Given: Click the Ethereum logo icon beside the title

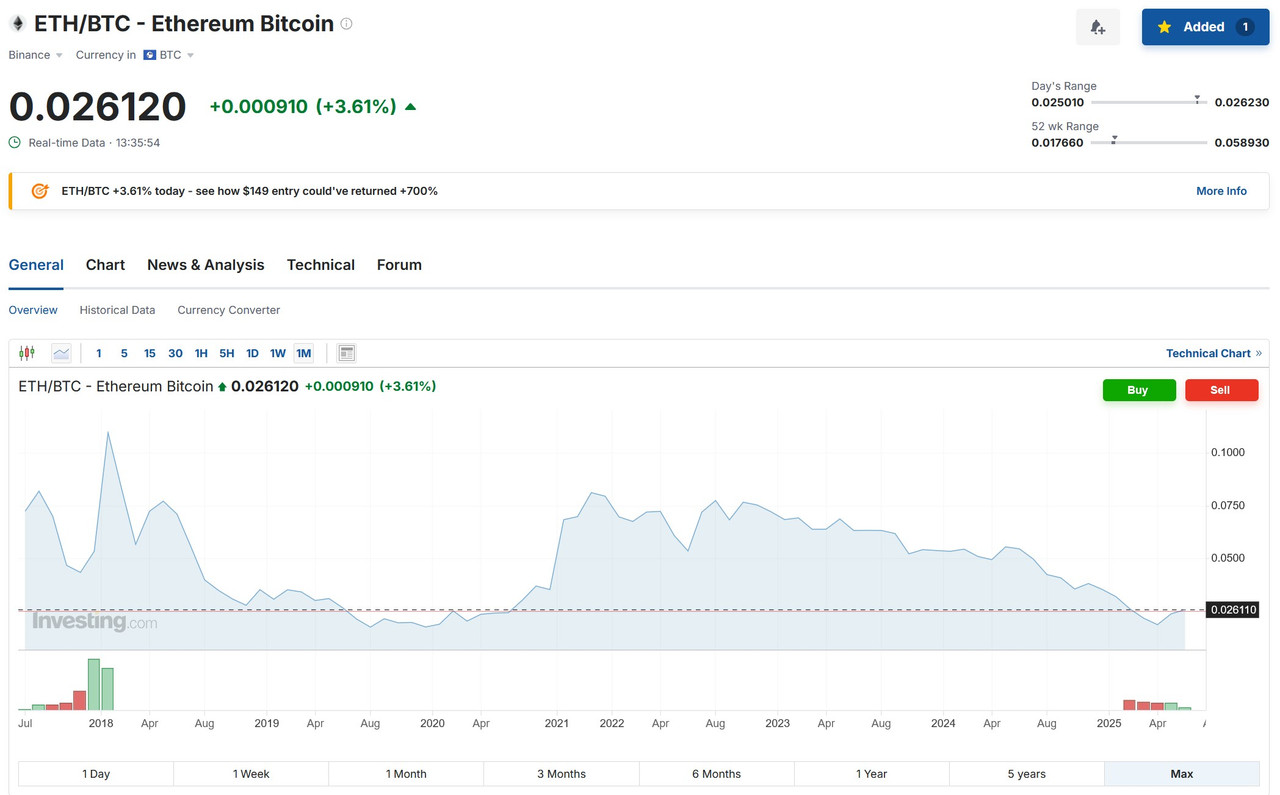Looking at the screenshot, I should click(x=18, y=24).
